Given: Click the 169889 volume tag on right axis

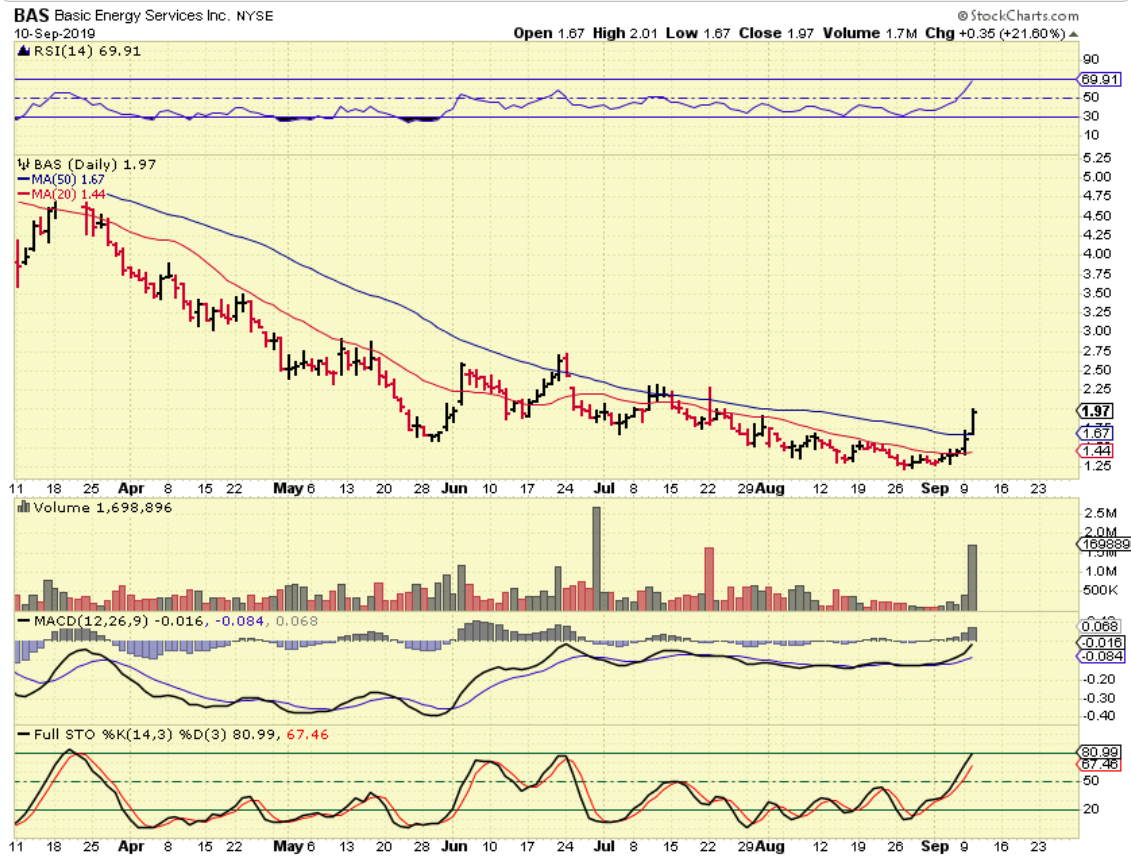Looking at the screenshot, I should click(1104, 544).
